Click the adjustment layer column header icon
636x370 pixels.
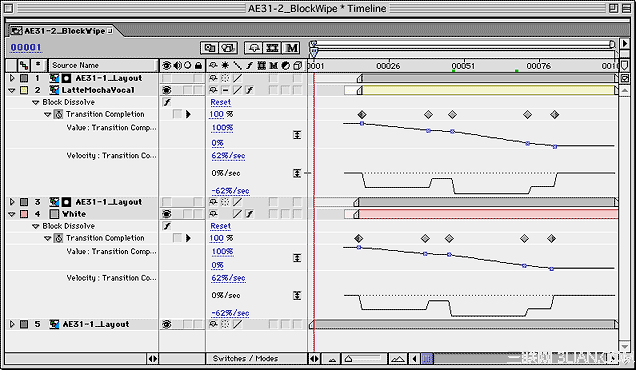click(x=286, y=65)
